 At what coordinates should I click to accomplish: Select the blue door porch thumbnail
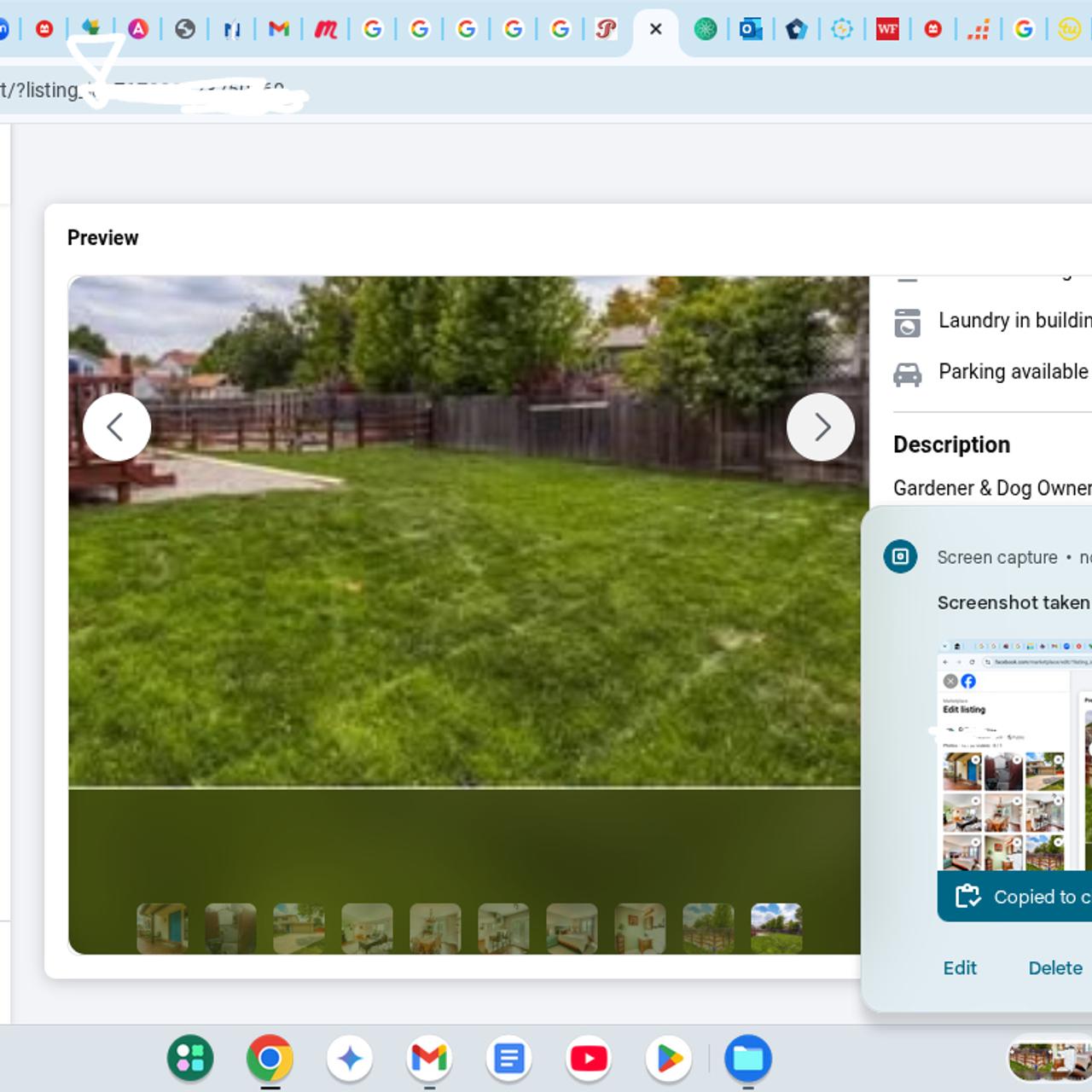[x=162, y=928]
